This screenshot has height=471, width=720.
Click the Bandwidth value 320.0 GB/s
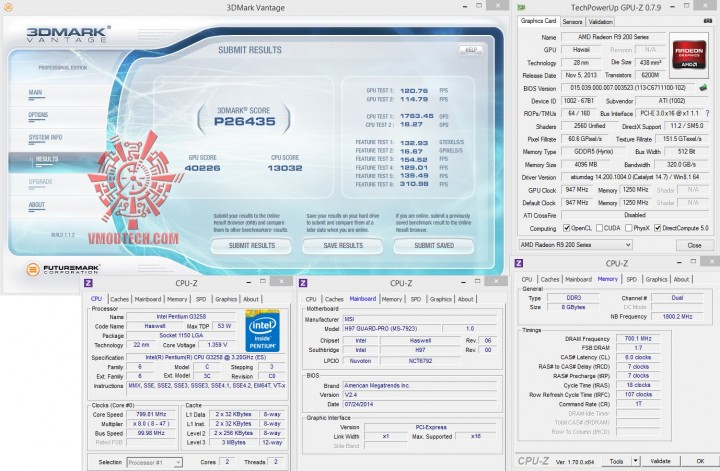(682, 164)
